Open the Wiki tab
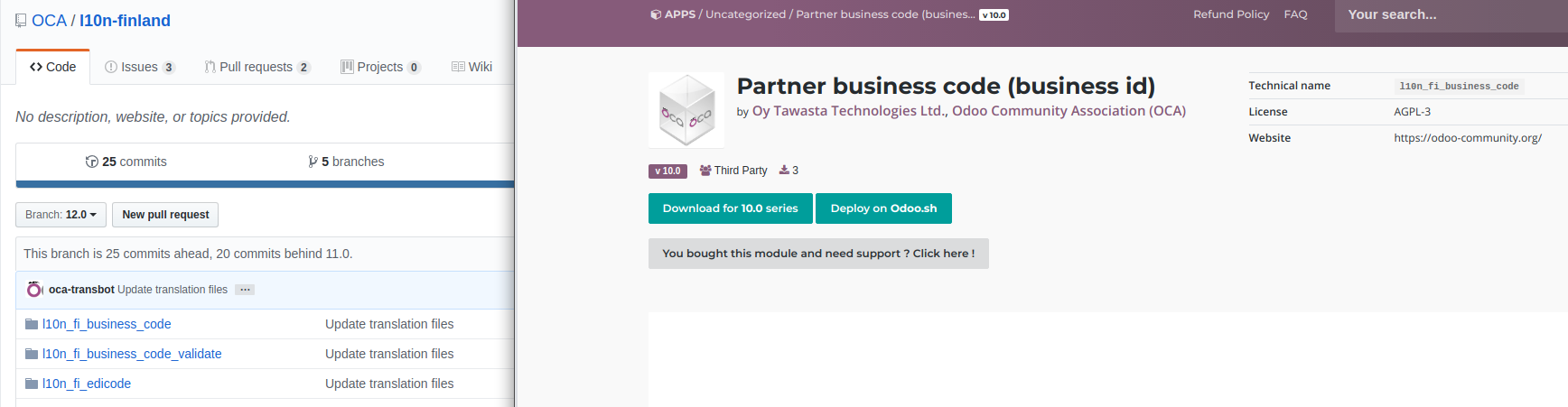 tap(471, 67)
